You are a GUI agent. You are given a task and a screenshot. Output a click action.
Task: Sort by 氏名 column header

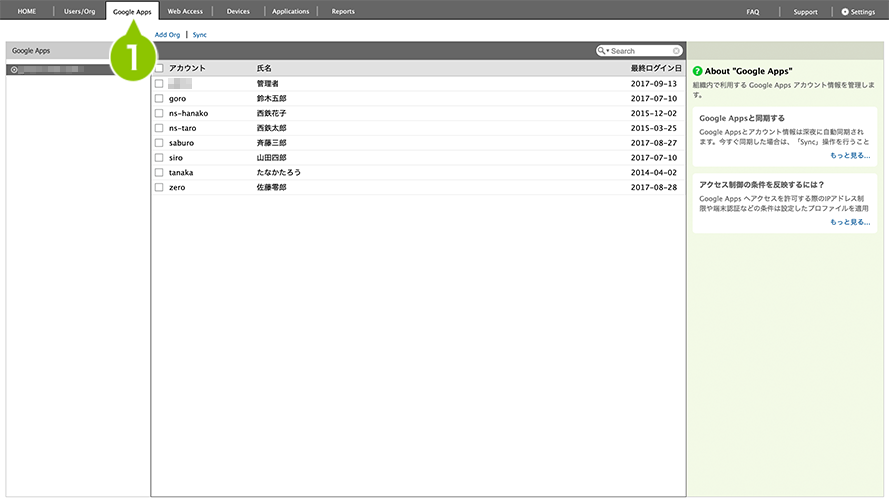pyautogui.click(x=264, y=68)
